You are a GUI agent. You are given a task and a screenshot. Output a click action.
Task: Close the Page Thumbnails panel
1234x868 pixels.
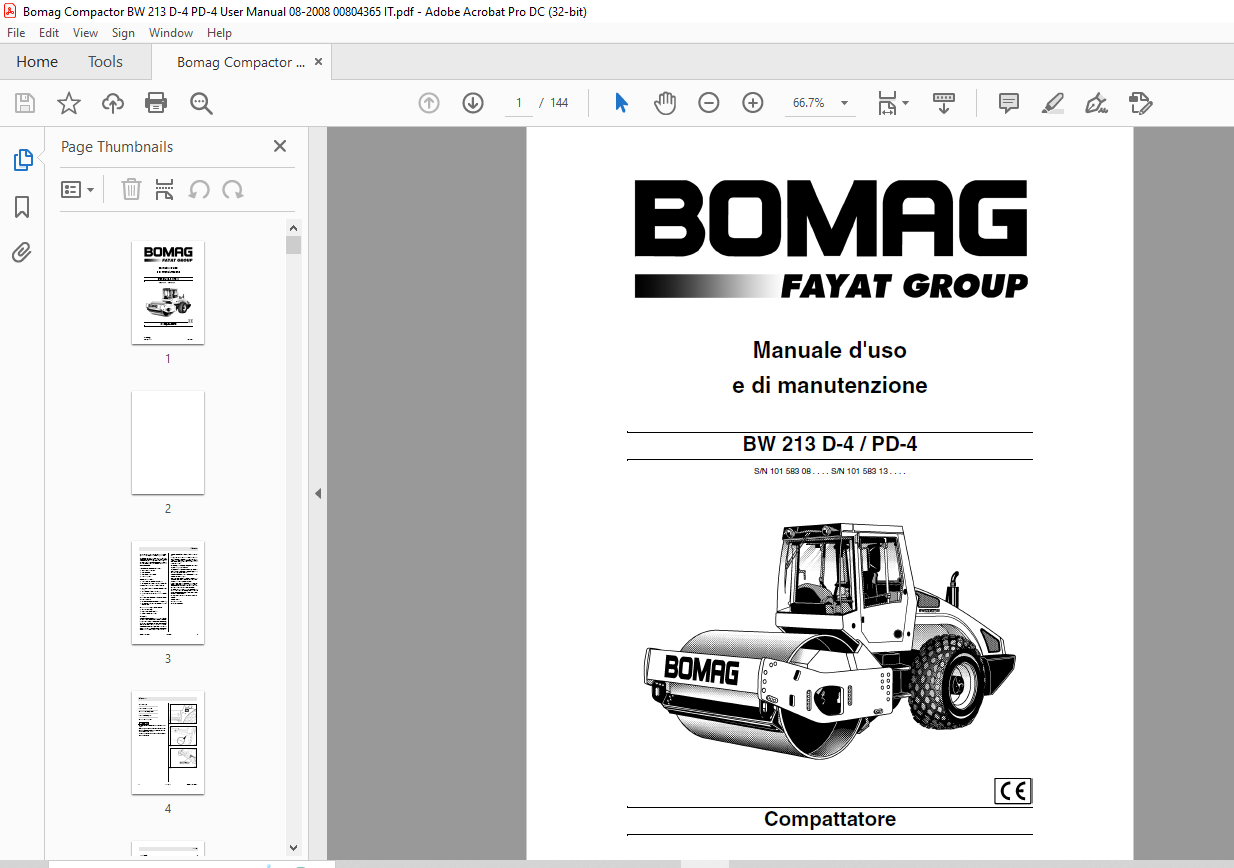point(280,146)
